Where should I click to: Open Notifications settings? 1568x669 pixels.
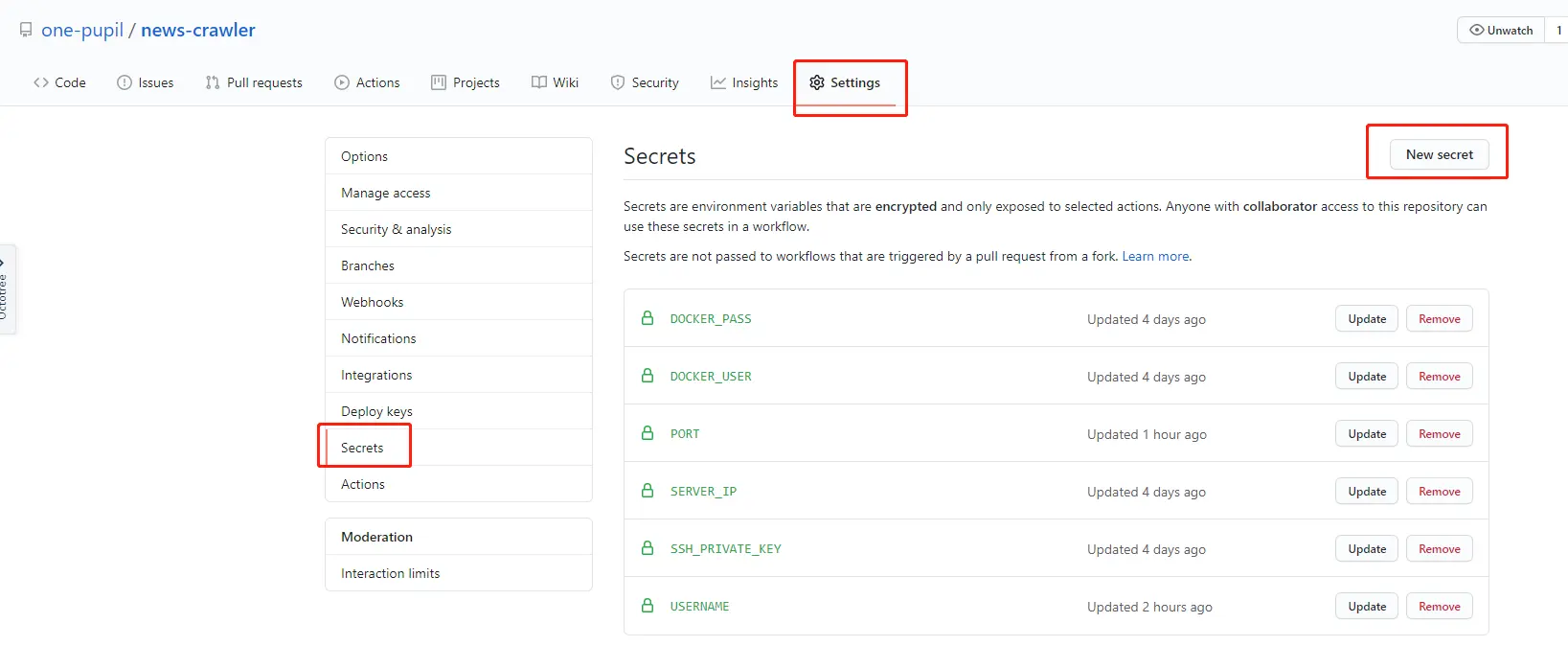point(459,338)
